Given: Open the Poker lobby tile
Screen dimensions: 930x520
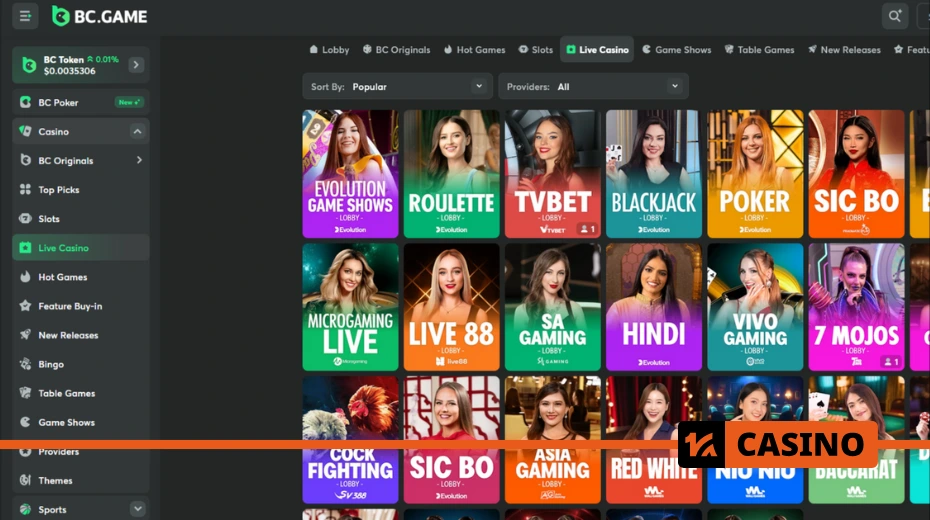Looking at the screenshot, I should click(x=755, y=174).
